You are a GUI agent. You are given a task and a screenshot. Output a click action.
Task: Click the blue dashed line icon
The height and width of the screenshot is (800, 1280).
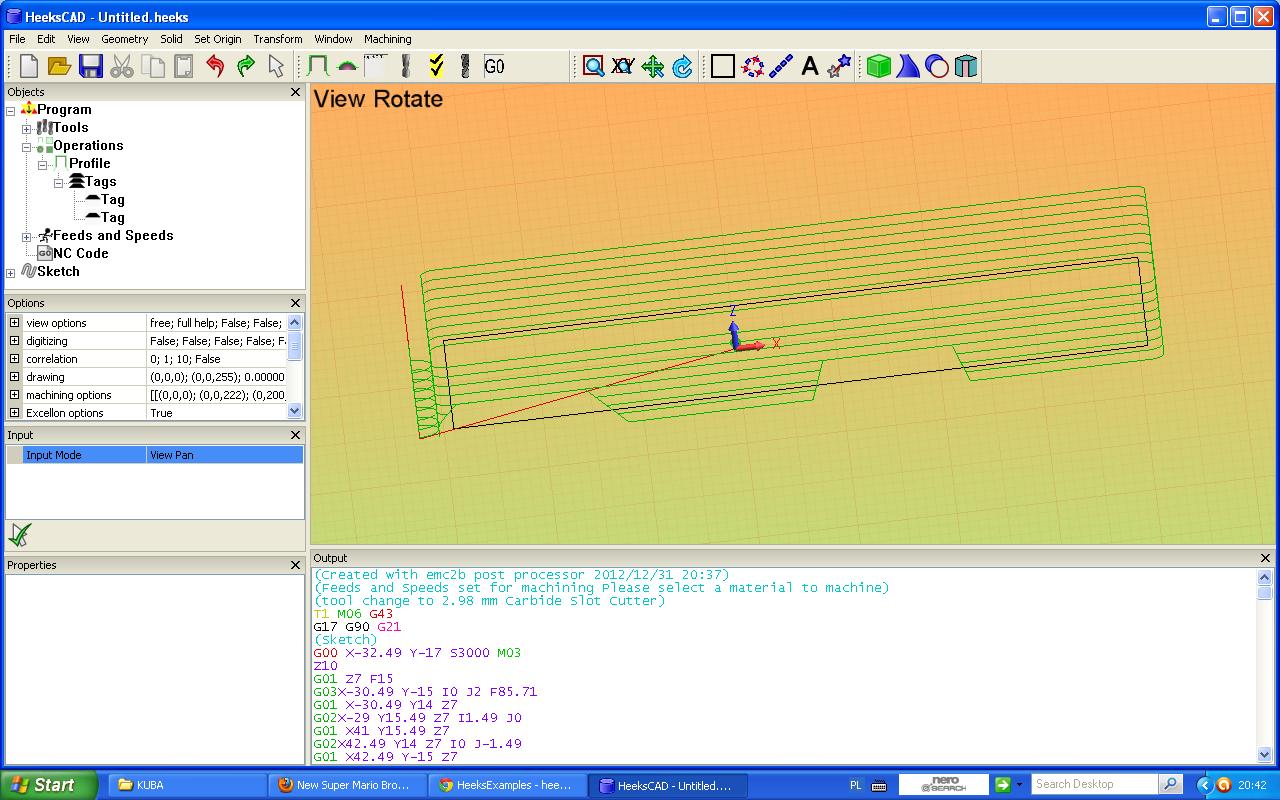[x=781, y=66]
